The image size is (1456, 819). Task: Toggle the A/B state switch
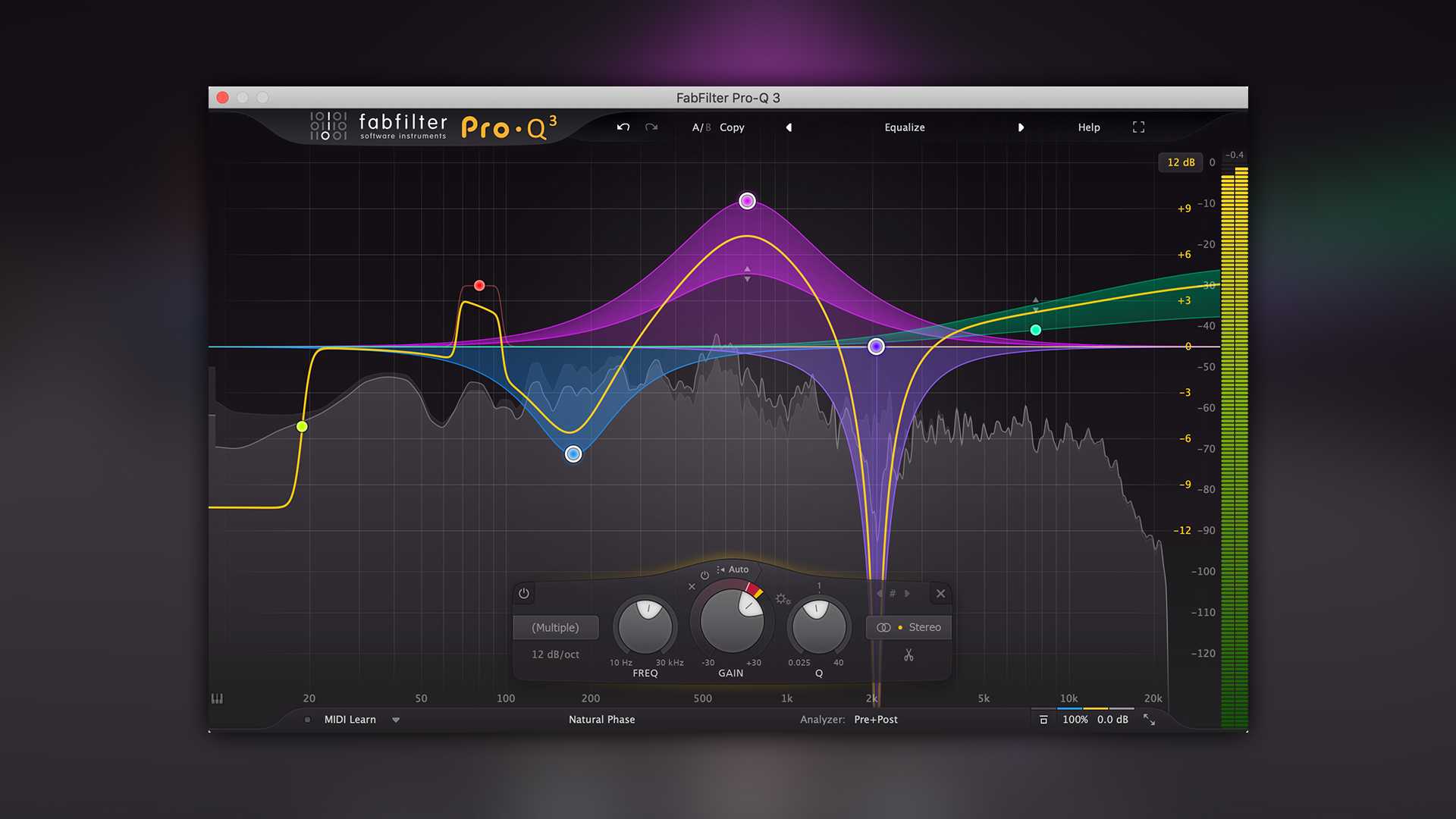click(701, 127)
